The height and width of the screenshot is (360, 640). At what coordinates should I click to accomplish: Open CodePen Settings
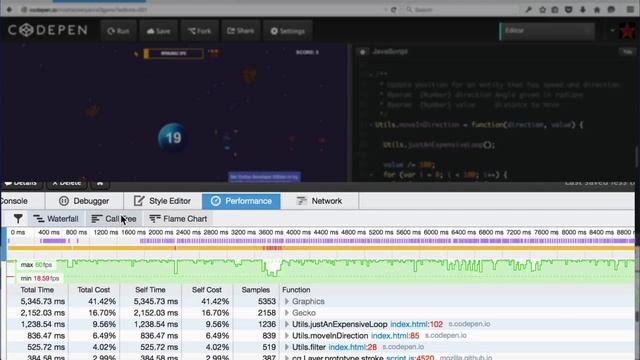coord(288,31)
